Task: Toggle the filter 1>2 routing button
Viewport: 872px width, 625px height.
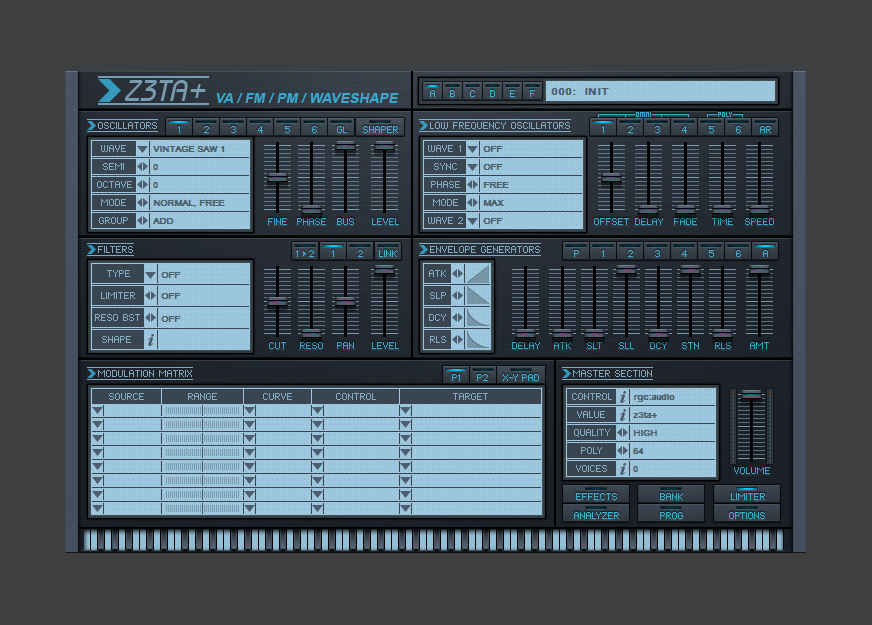Action: [305, 251]
